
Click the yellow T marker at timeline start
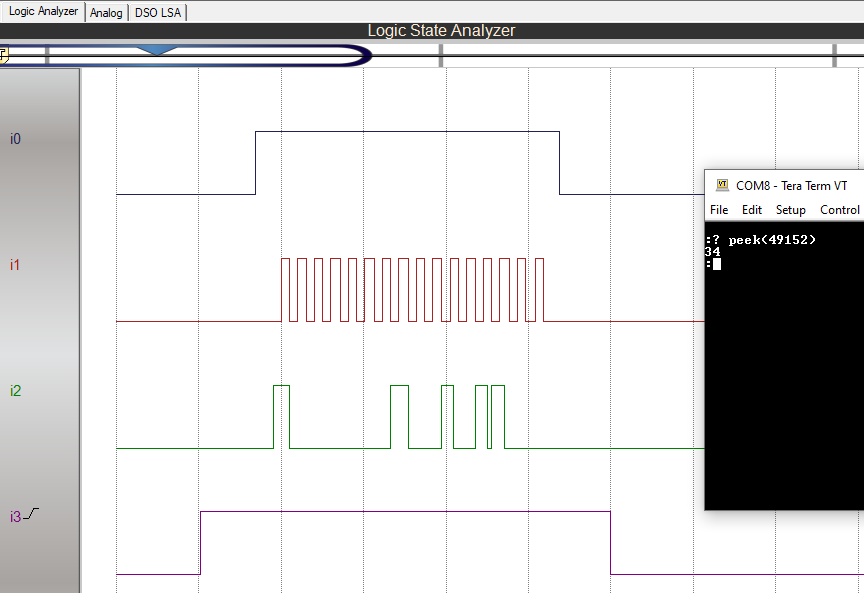click(3, 56)
